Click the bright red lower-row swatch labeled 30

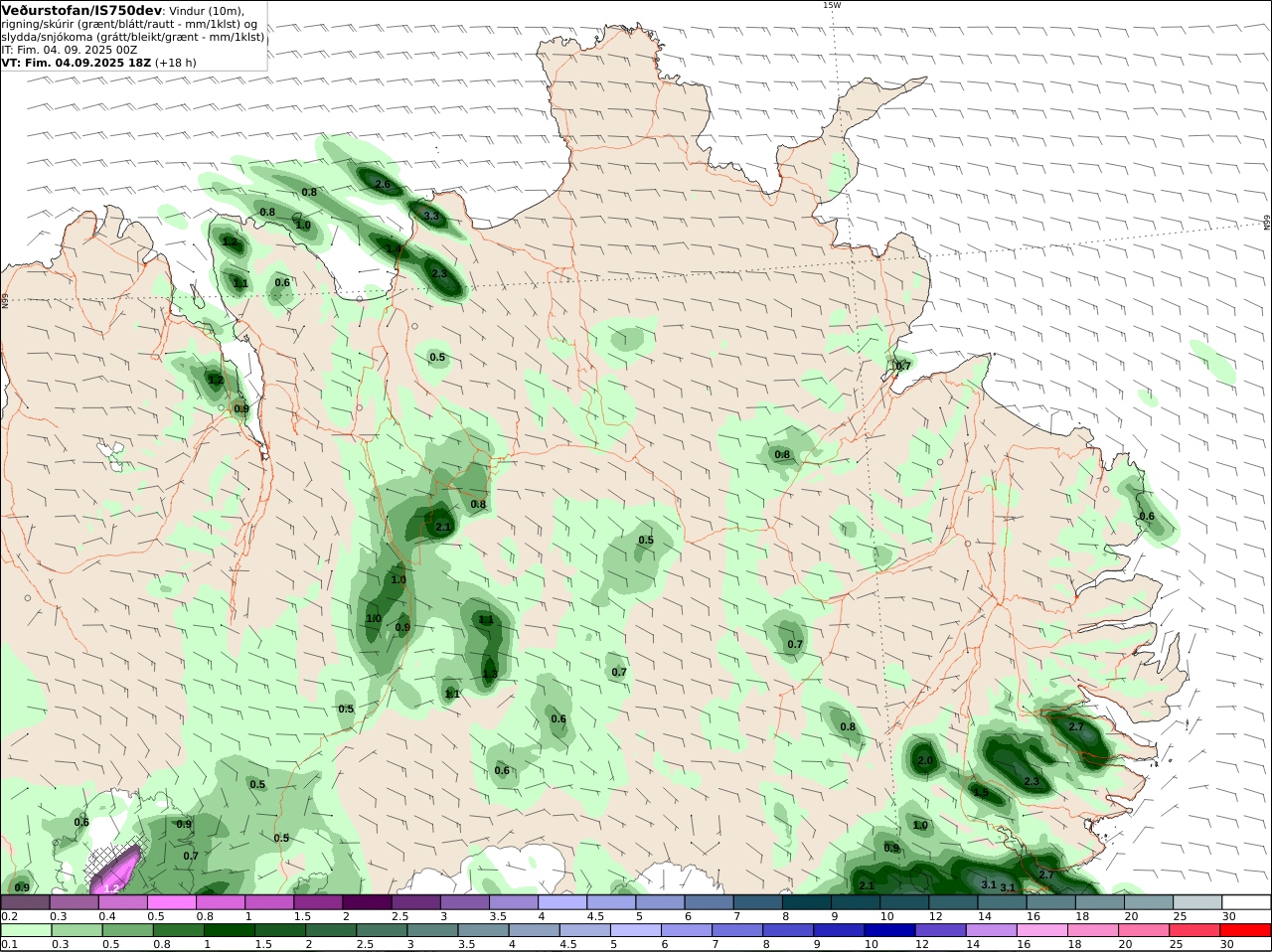[1246, 930]
